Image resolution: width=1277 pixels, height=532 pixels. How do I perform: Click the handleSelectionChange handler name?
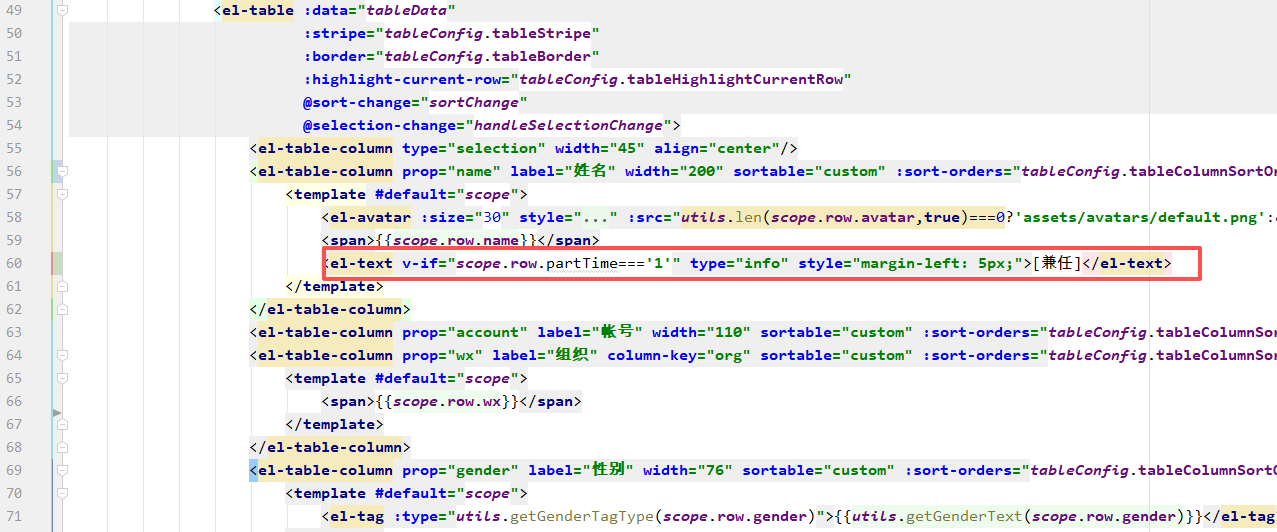[568, 126]
